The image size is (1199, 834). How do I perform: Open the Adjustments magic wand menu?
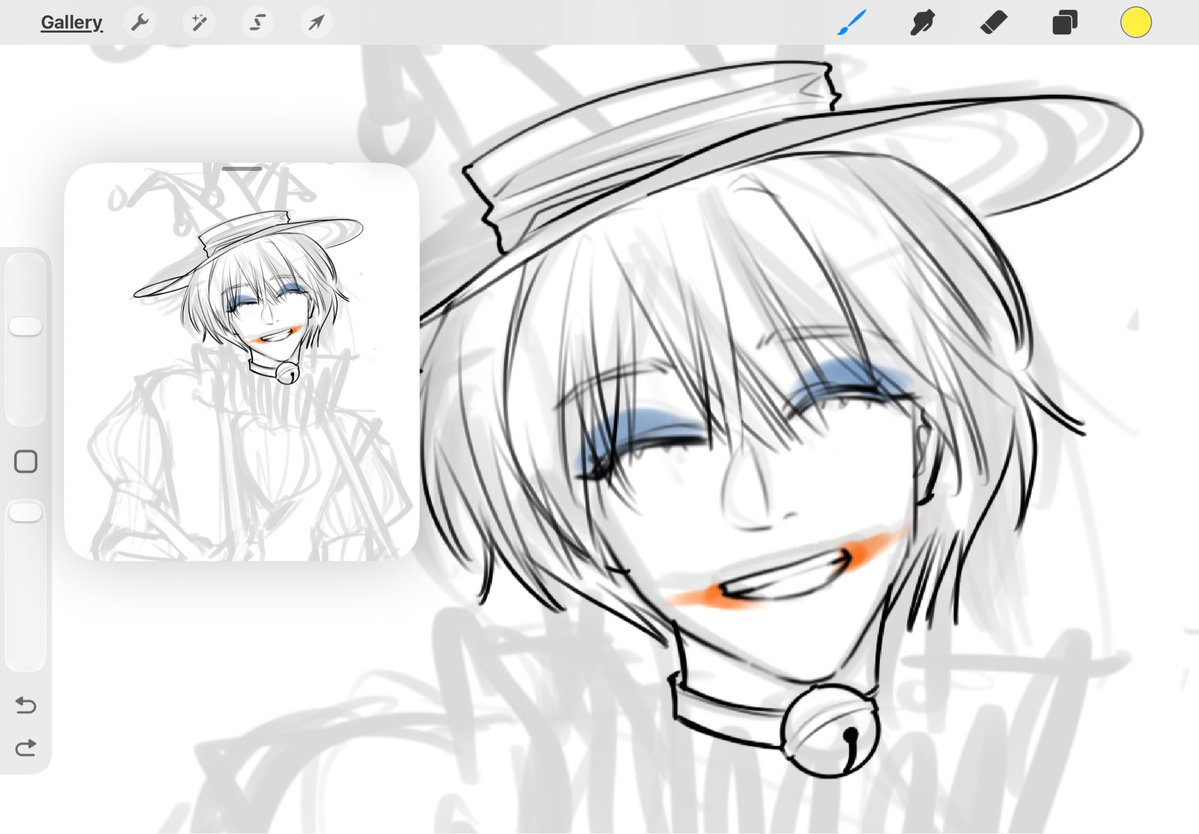pos(199,22)
